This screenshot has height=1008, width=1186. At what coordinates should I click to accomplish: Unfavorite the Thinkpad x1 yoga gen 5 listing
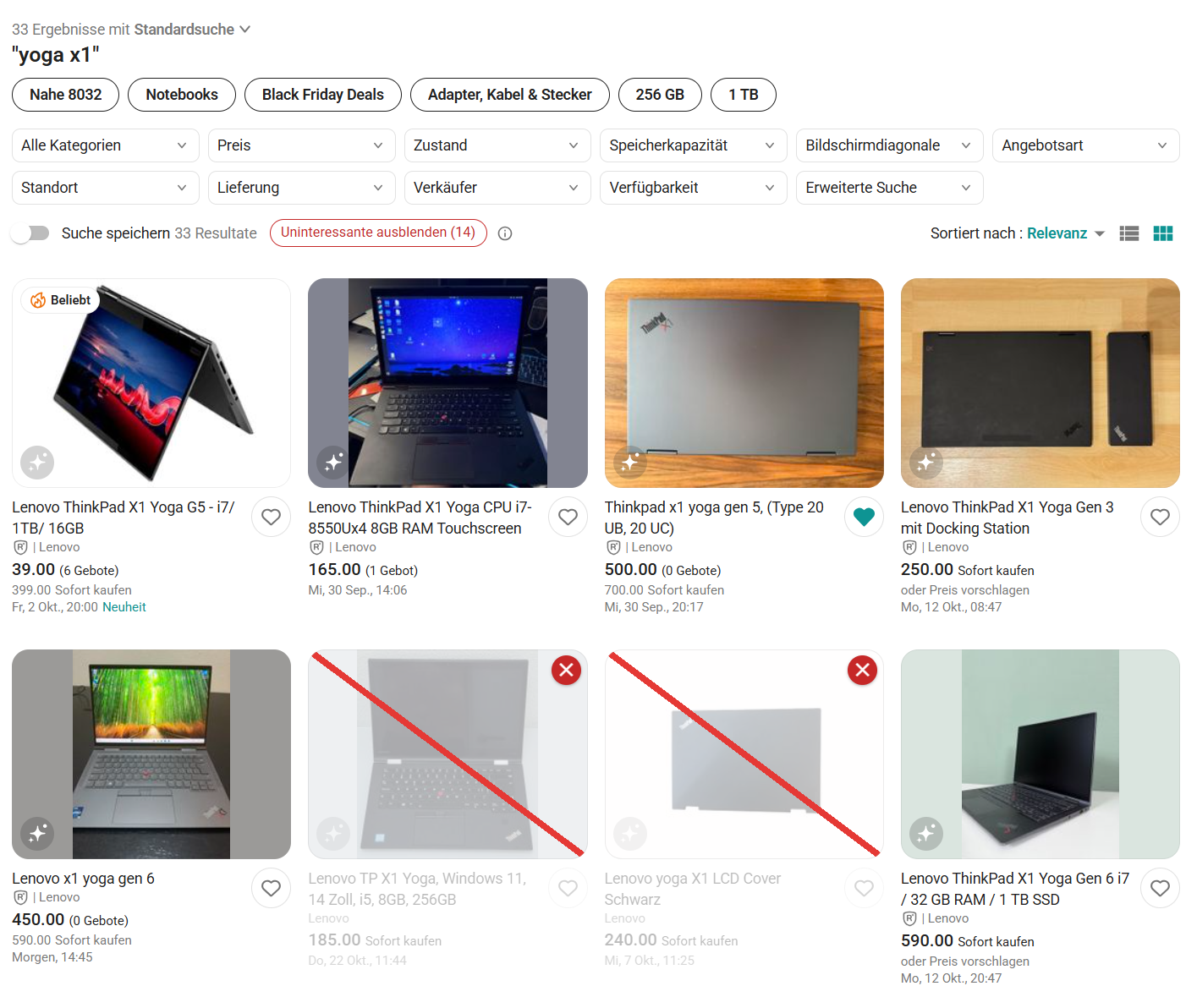pyautogui.click(x=864, y=517)
